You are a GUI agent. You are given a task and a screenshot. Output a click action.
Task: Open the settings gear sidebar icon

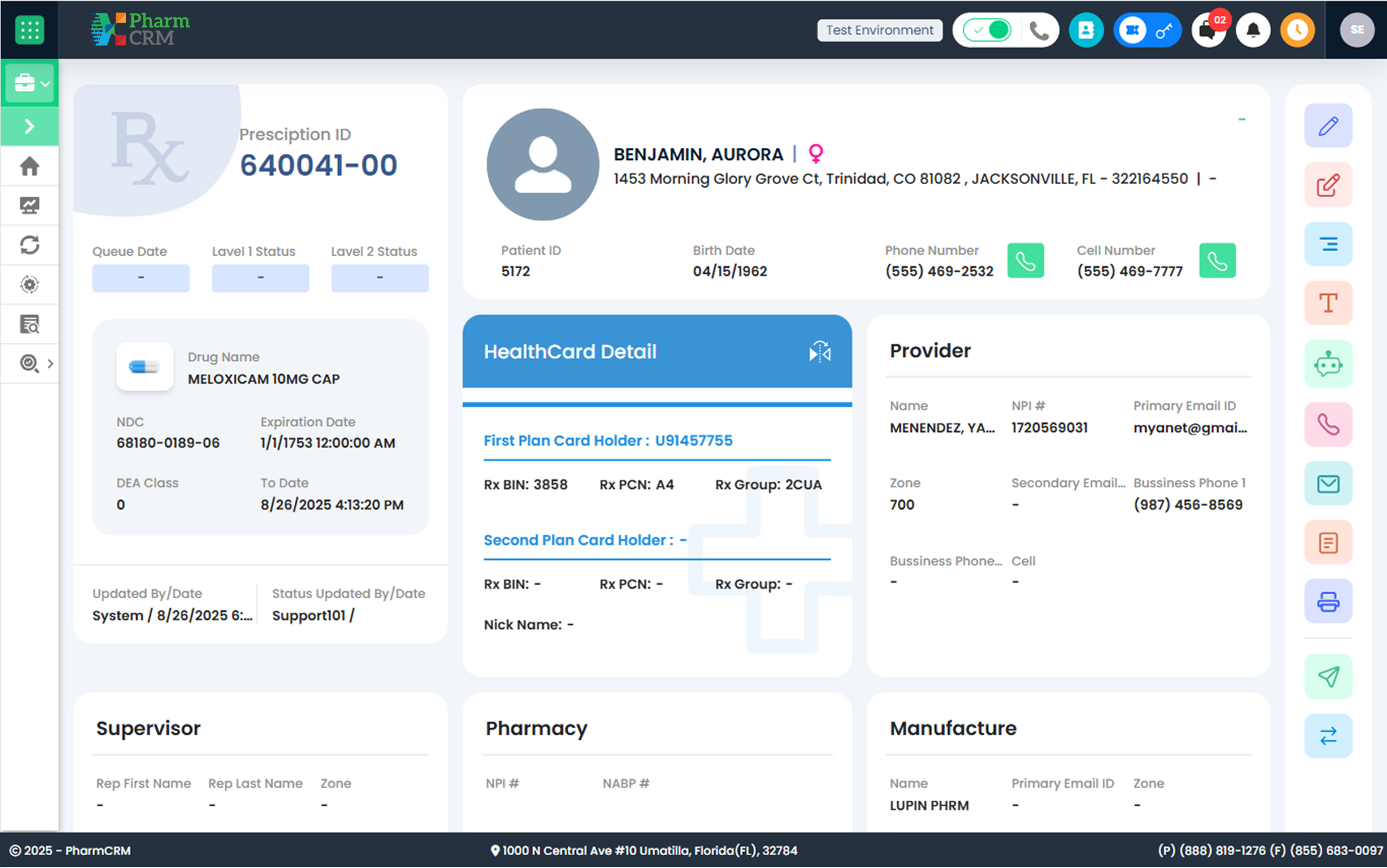[x=29, y=285]
